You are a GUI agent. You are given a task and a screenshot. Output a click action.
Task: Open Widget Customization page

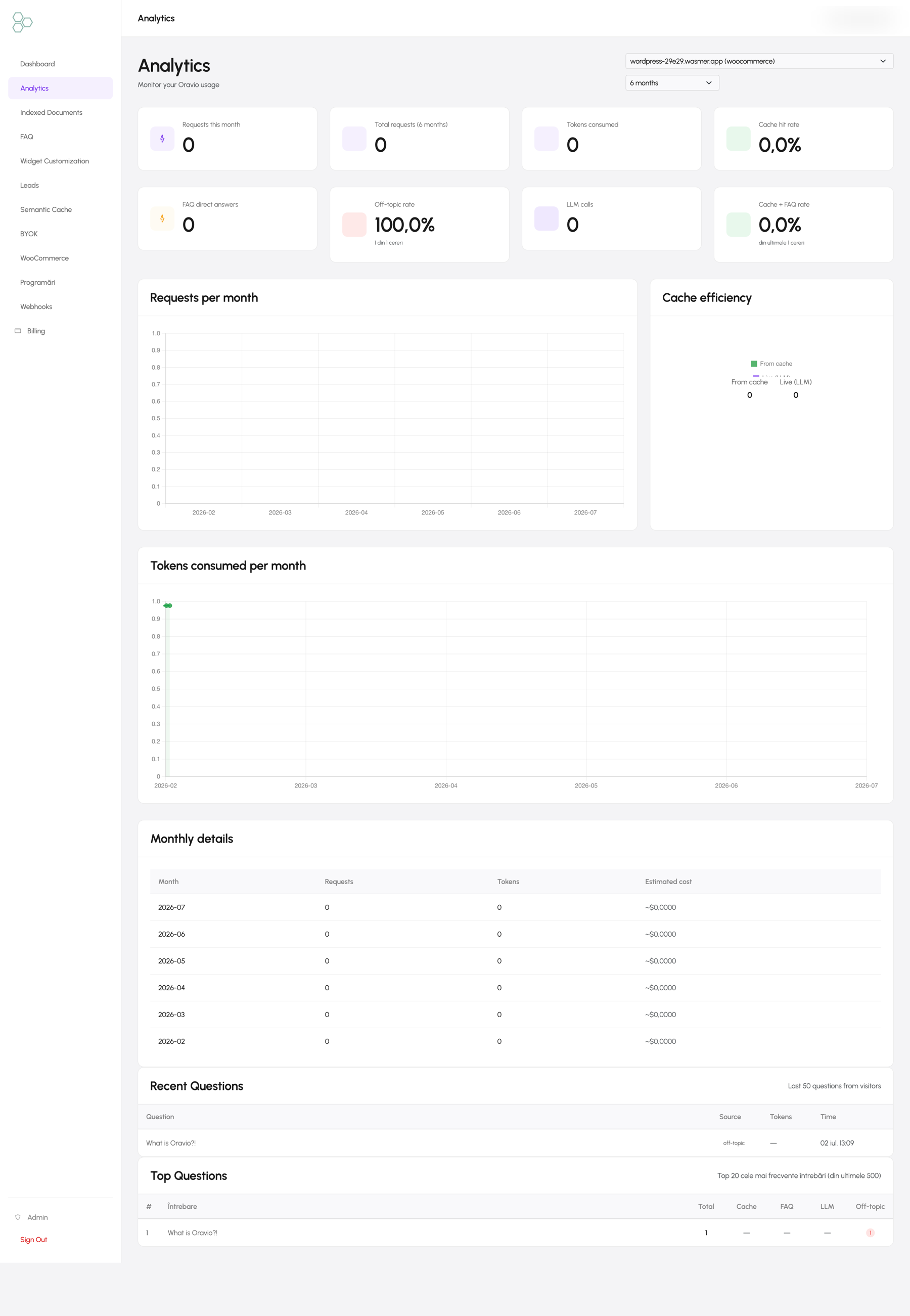click(x=61, y=161)
